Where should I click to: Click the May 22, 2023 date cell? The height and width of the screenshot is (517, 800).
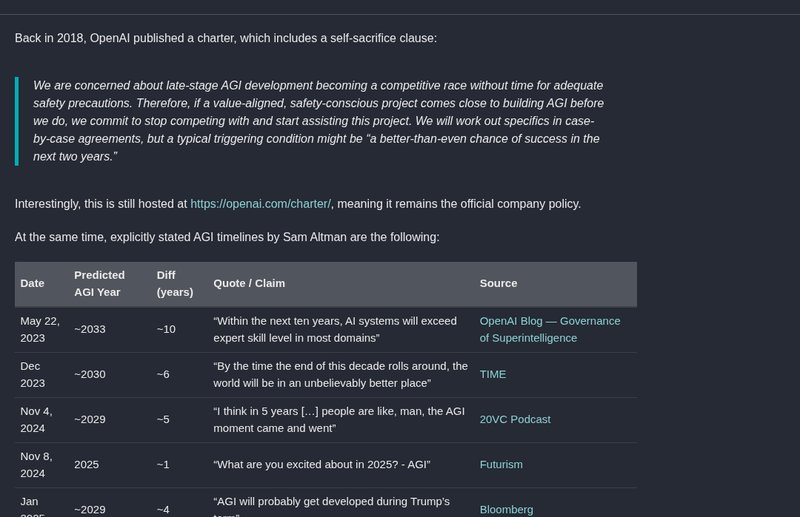[40, 329]
